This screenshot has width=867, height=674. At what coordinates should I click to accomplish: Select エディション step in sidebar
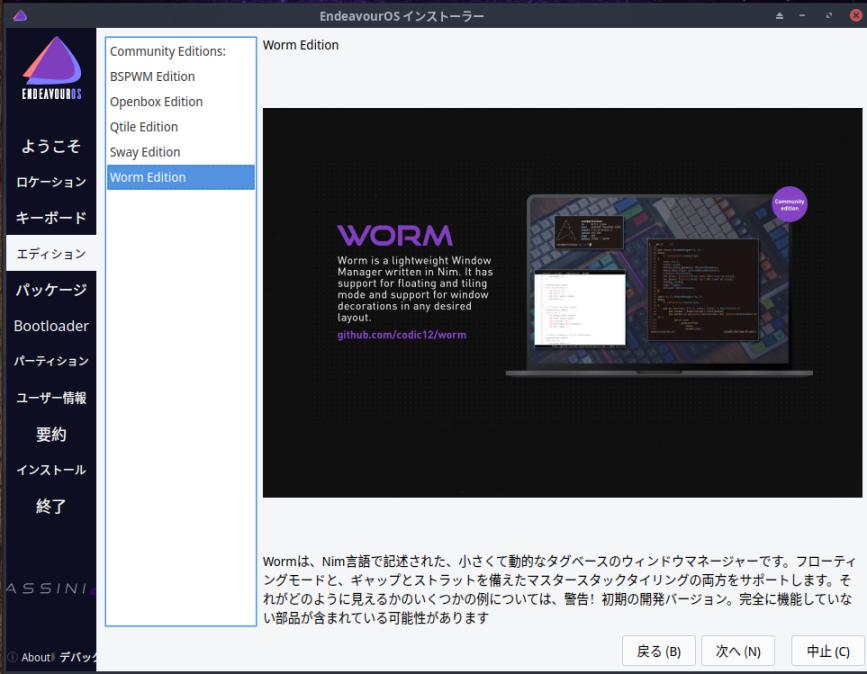[51, 254]
